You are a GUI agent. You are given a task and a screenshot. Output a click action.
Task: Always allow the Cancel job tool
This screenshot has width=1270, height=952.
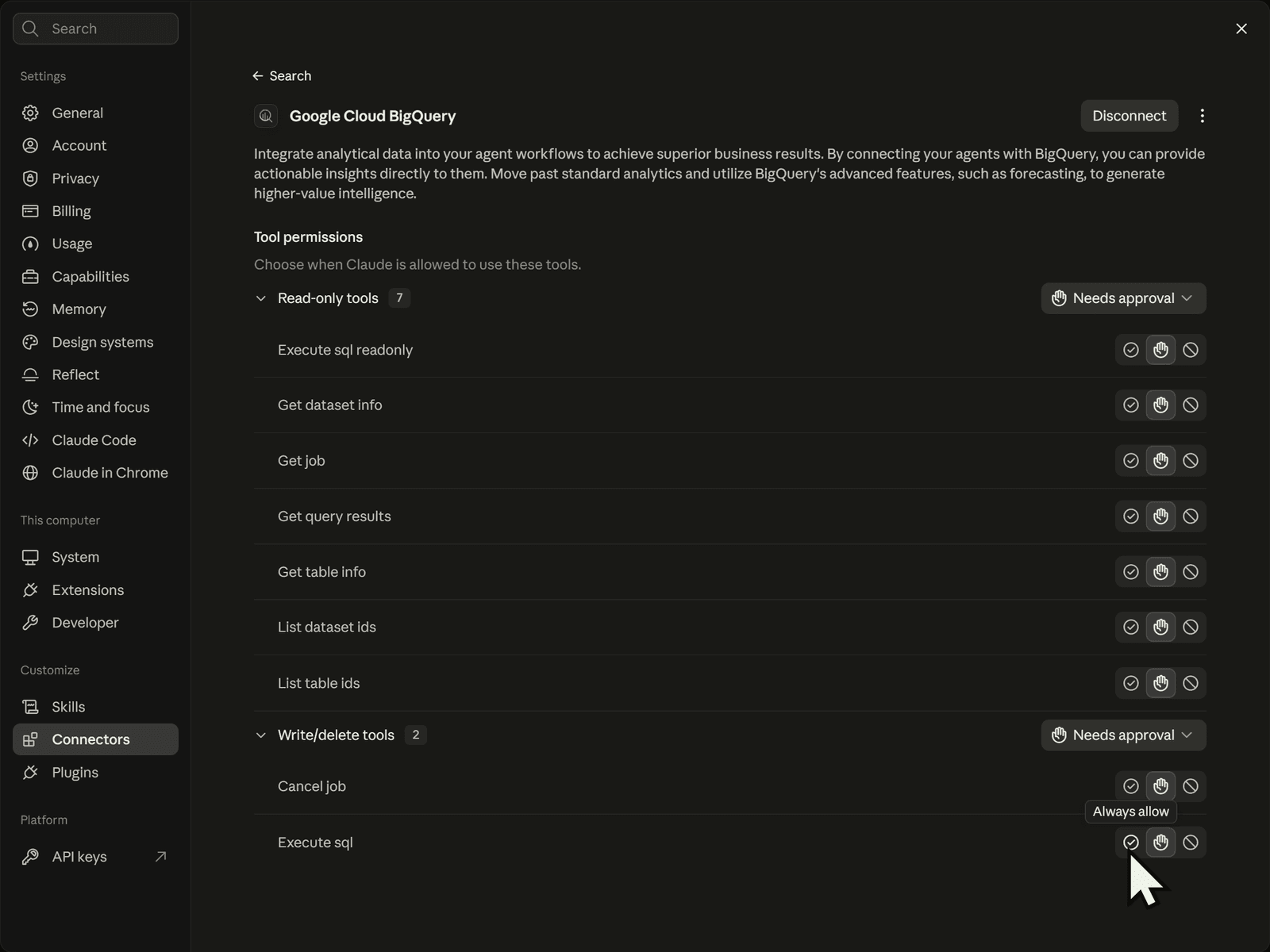click(1131, 786)
